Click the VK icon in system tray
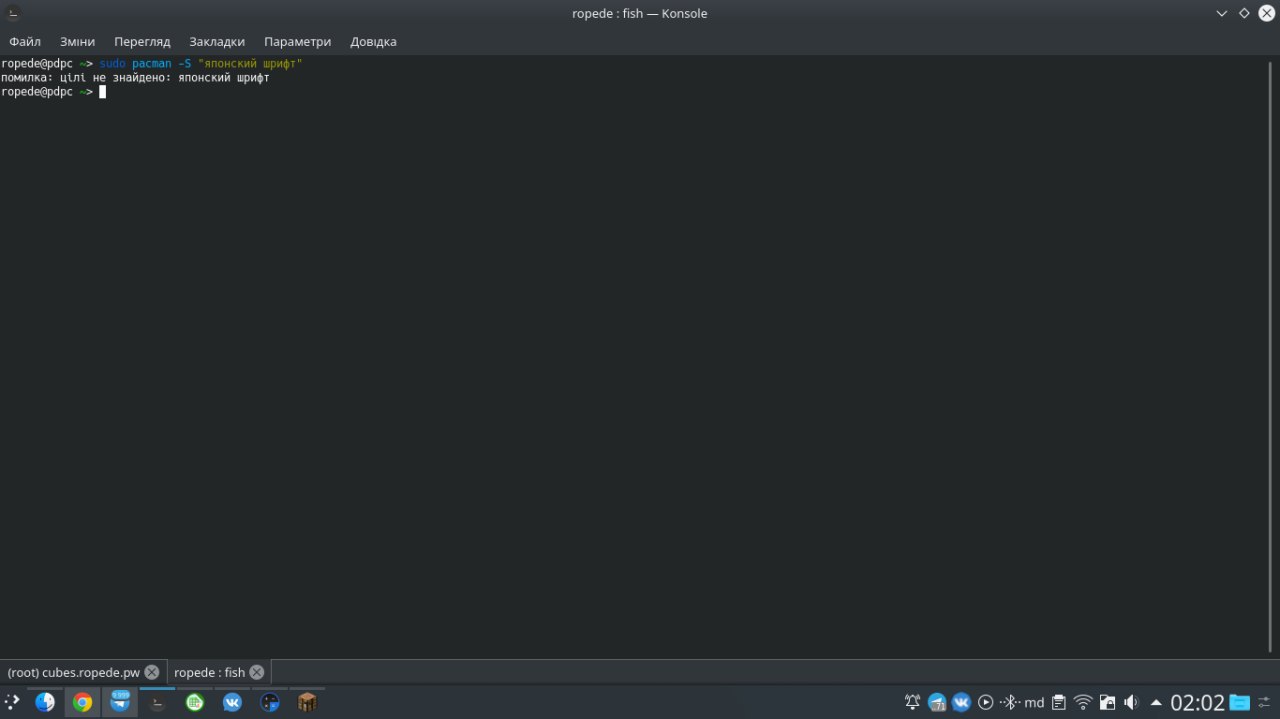This screenshot has height=719, width=1280. [x=961, y=702]
